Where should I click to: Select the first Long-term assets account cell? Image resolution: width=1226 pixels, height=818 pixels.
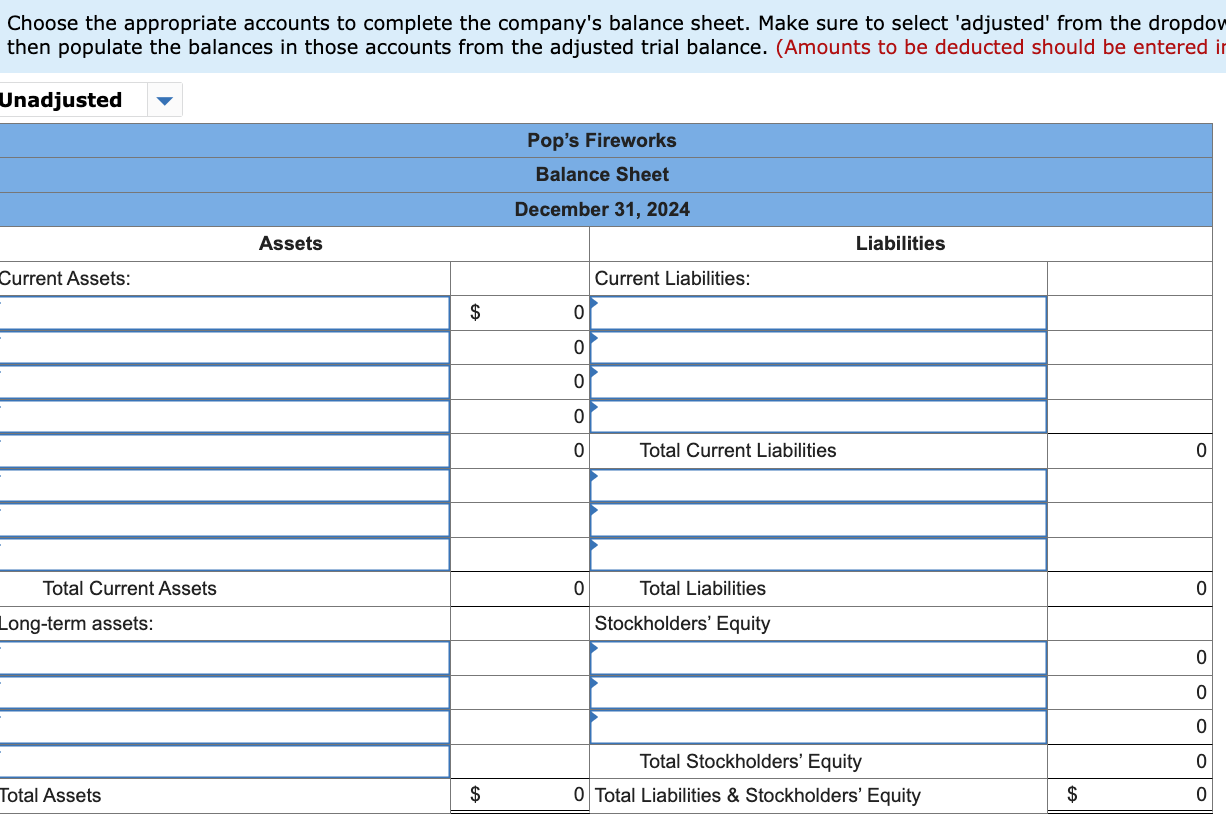[x=225, y=658]
